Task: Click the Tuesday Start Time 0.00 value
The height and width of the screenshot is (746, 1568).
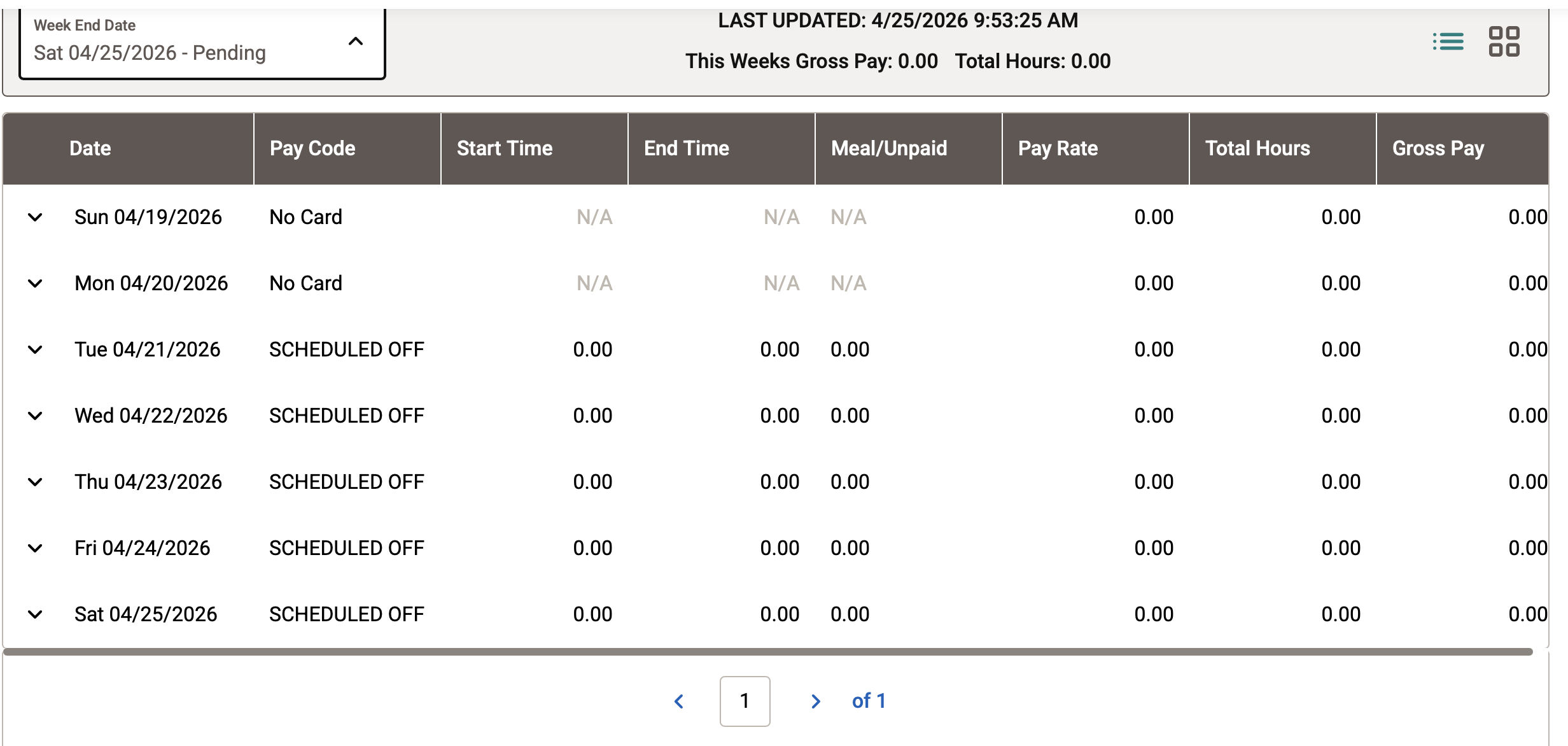Action: [592, 350]
